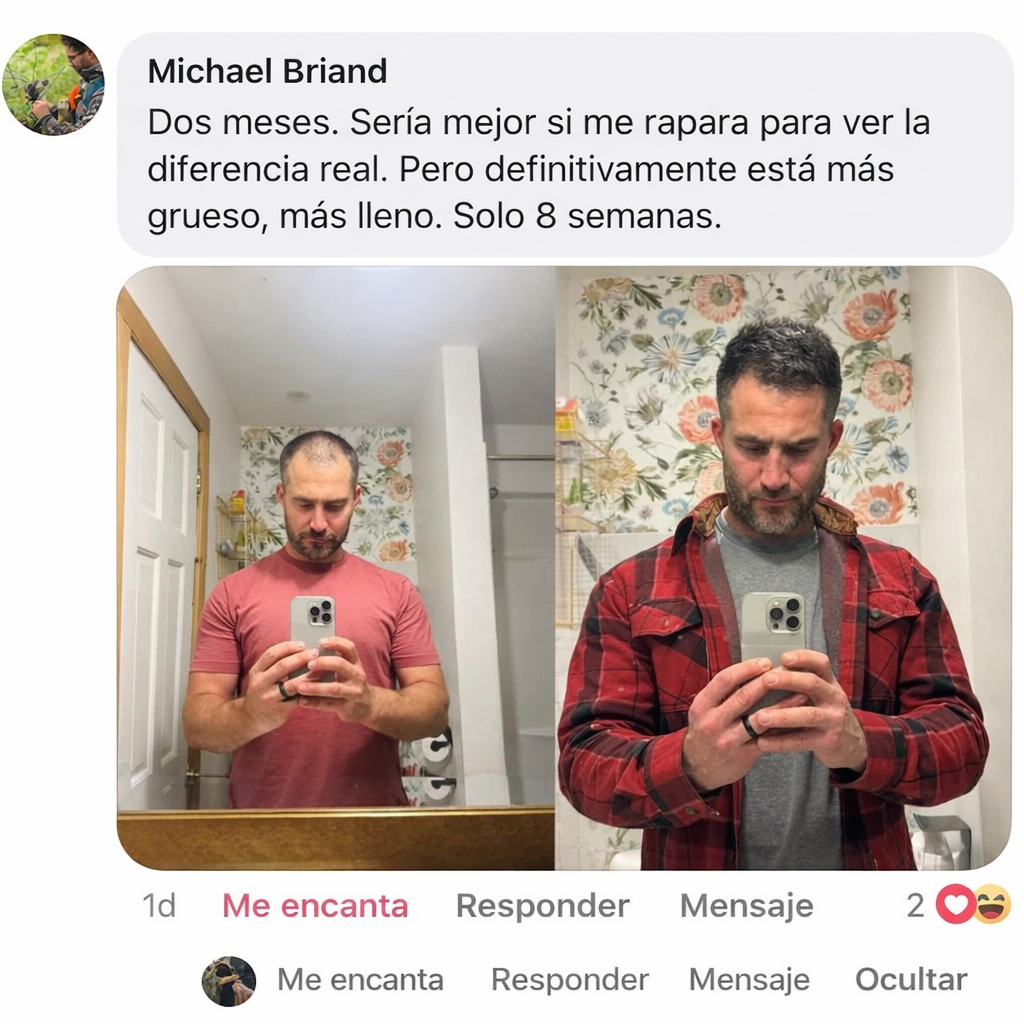The height and width of the screenshot is (1024, 1024).
Task: Tap the comment line ending '8 semanas'
Action: point(434,216)
